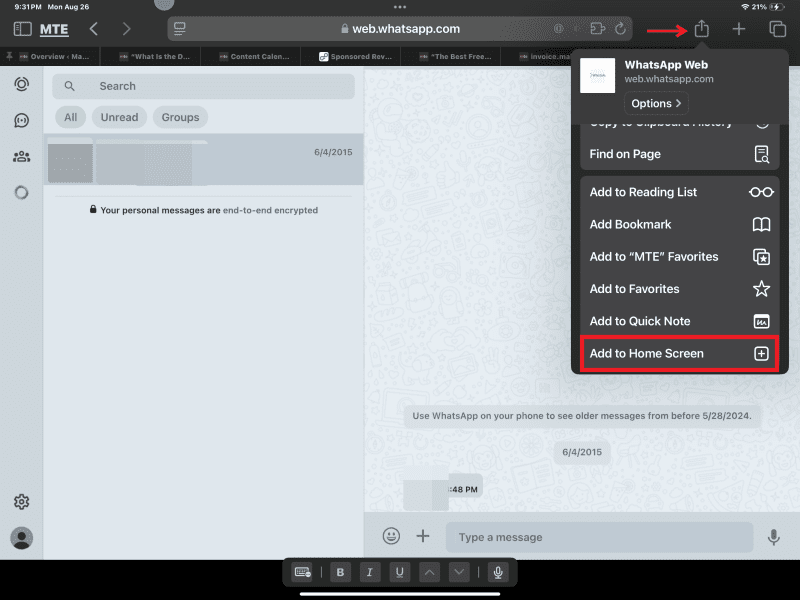The image size is (800, 600).
Task: Select the Unread chat filter
Action: click(119, 117)
